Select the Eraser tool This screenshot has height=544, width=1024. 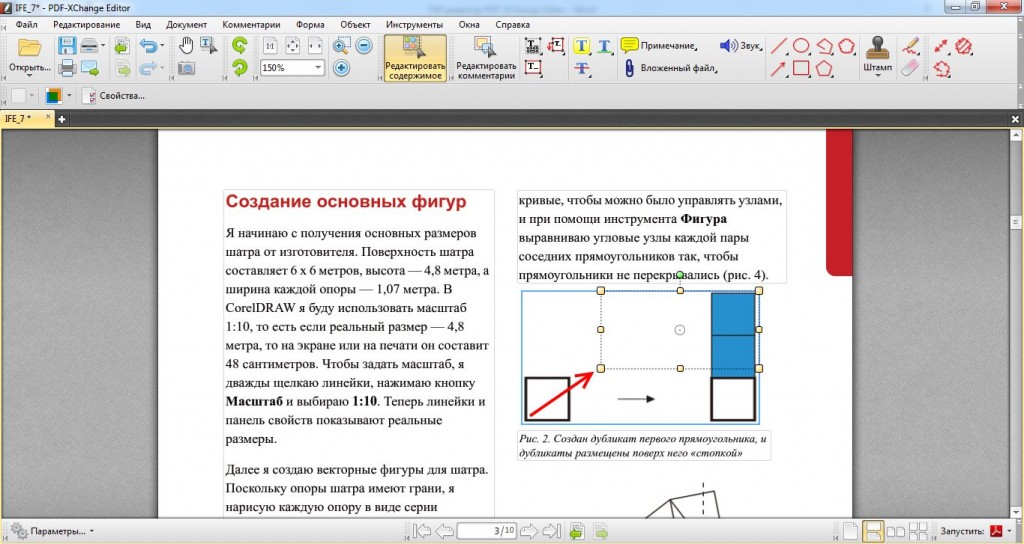910,67
